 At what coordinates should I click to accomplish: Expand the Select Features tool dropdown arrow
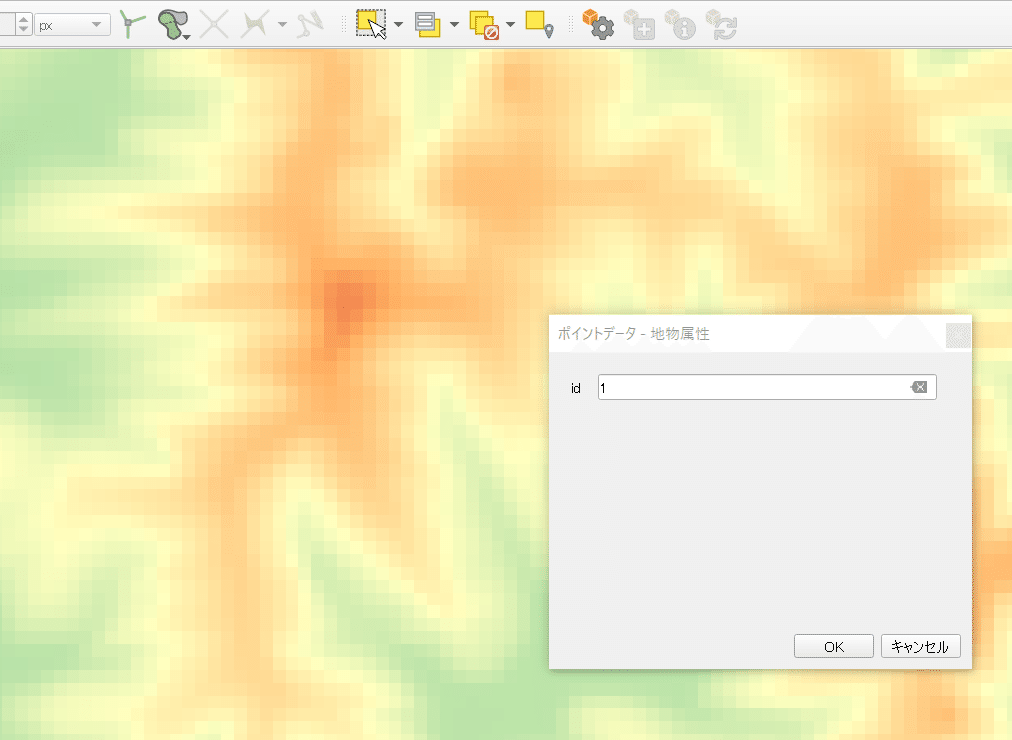click(398, 25)
